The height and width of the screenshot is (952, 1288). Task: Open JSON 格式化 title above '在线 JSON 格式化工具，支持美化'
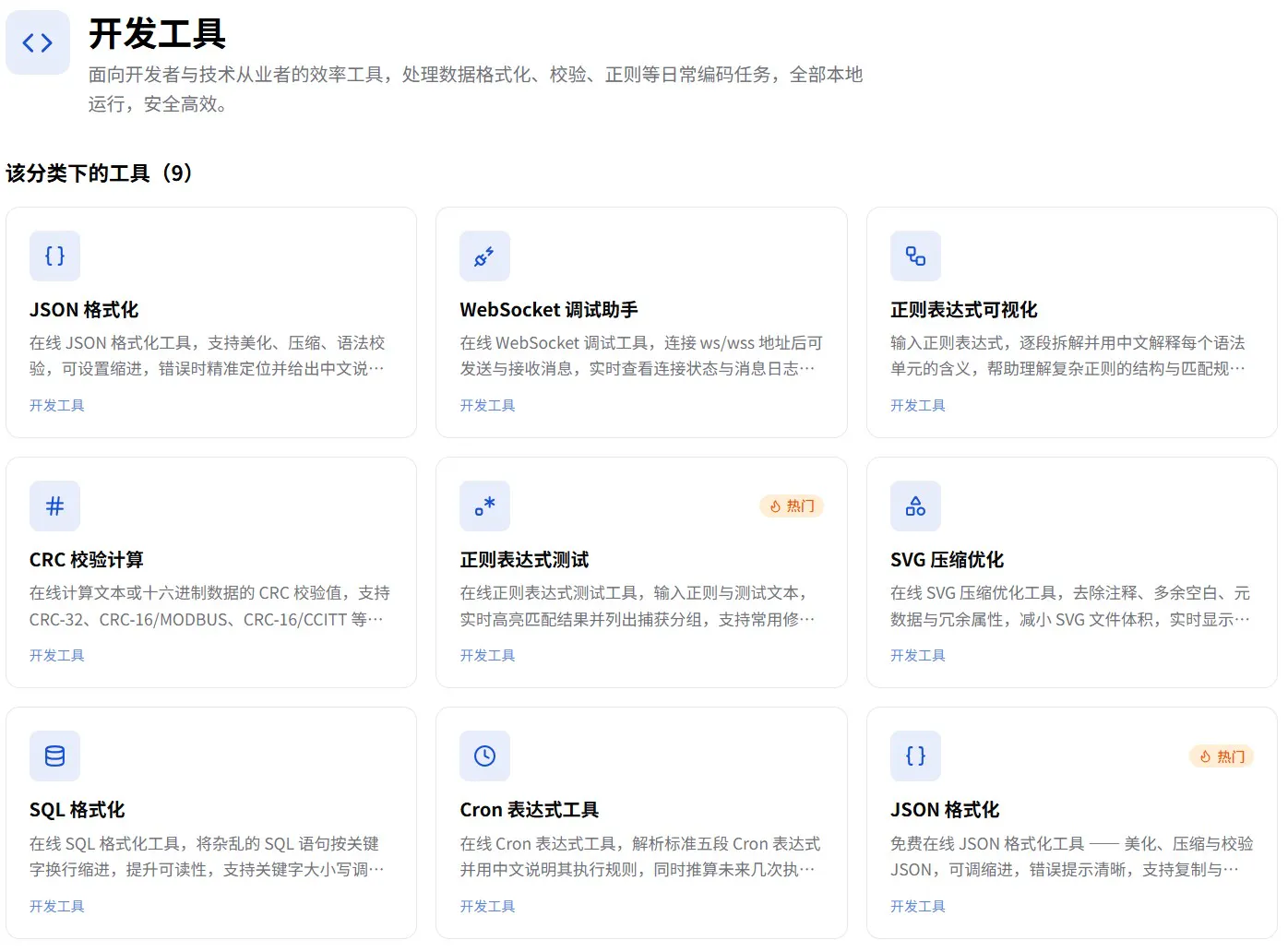(x=84, y=310)
